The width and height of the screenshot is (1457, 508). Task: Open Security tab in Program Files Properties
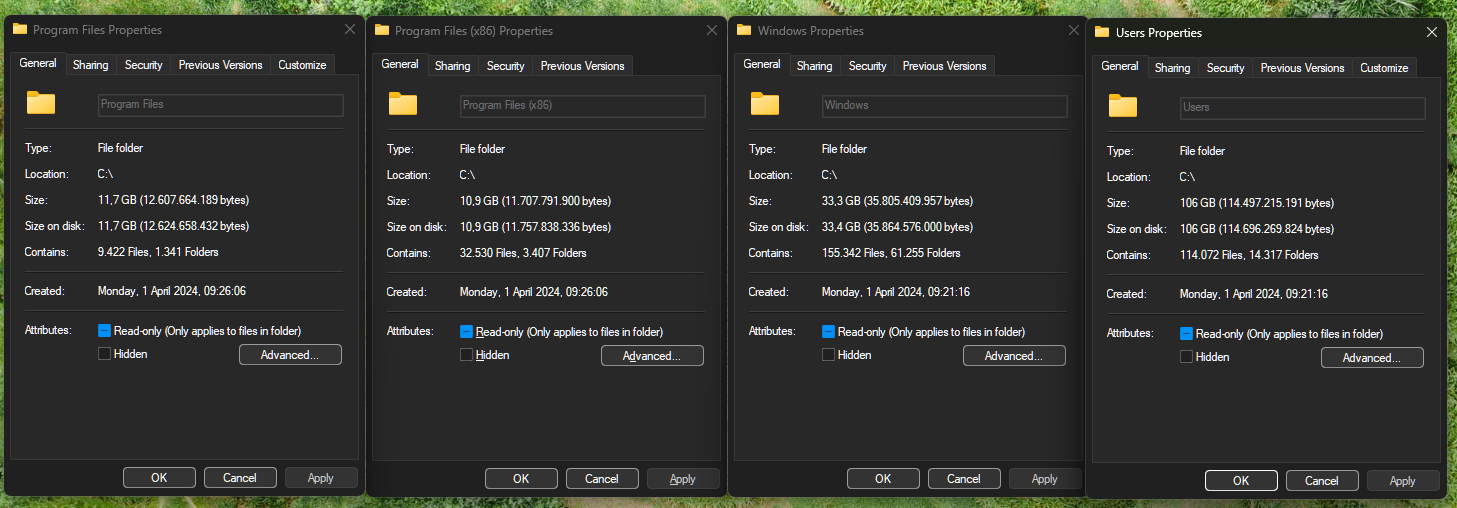pyautogui.click(x=143, y=65)
